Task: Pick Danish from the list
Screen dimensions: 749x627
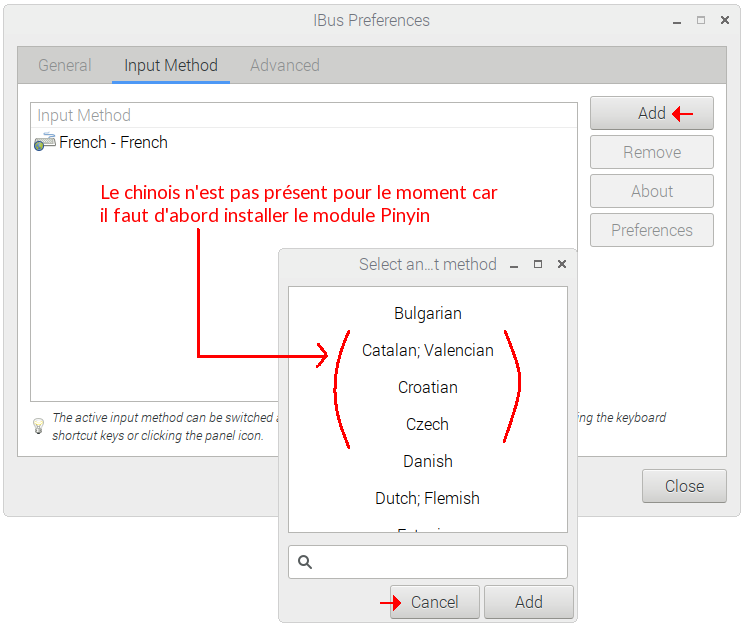Action: pyautogui.click(x=428, y=461)
